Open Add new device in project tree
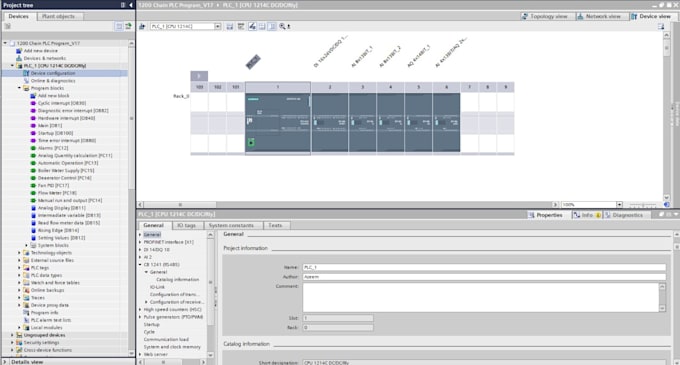The image size is (680, 365). [40, 51]
